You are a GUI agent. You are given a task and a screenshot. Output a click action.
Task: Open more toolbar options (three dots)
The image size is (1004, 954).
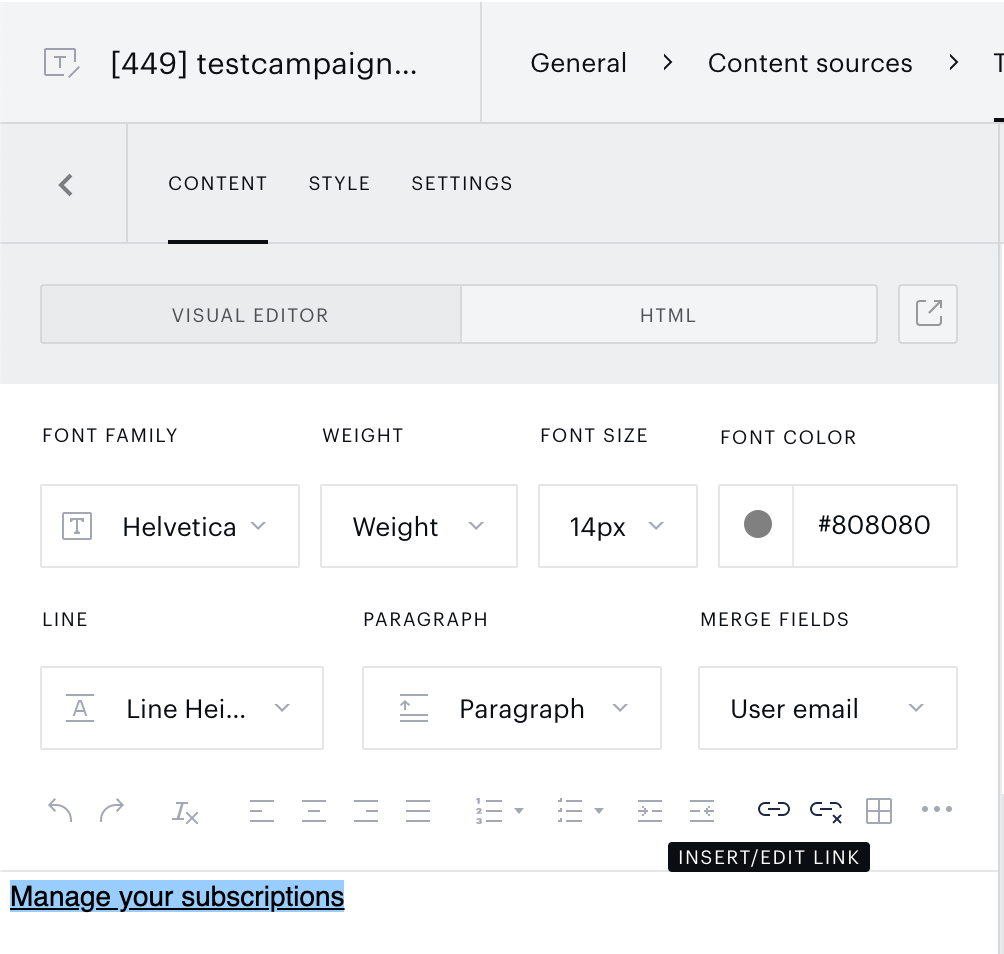coord(936,809)
